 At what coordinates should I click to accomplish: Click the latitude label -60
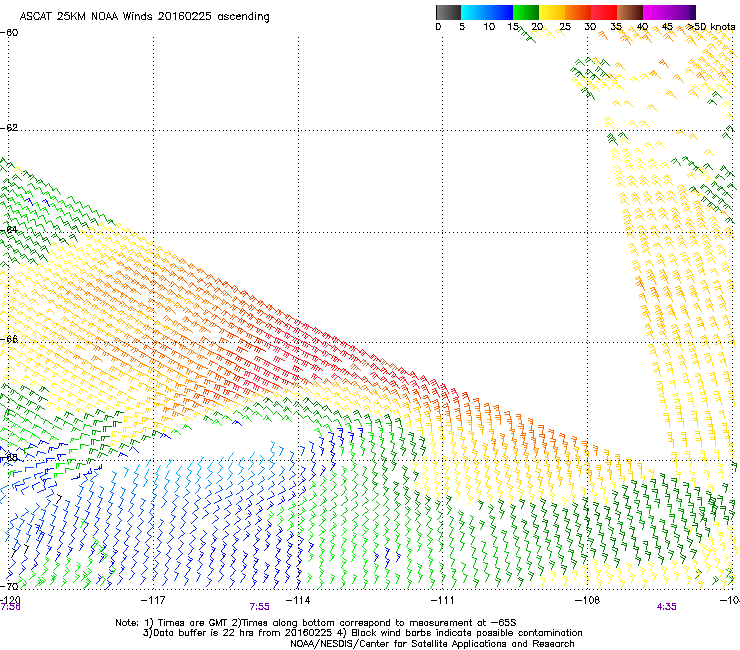(9, 33)
